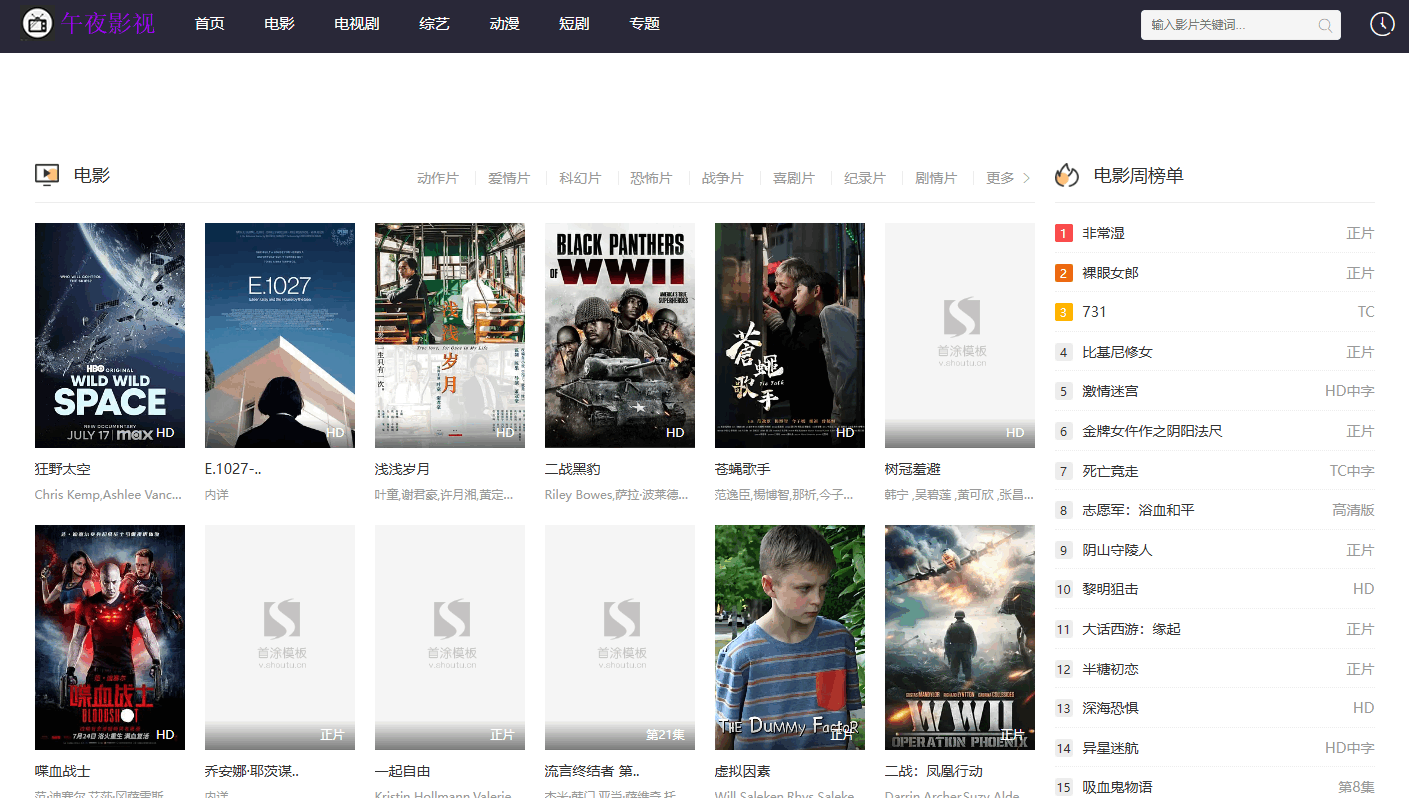Click the rank 3 badge for 731
1409x798 pixels.
pos(1063,312)
